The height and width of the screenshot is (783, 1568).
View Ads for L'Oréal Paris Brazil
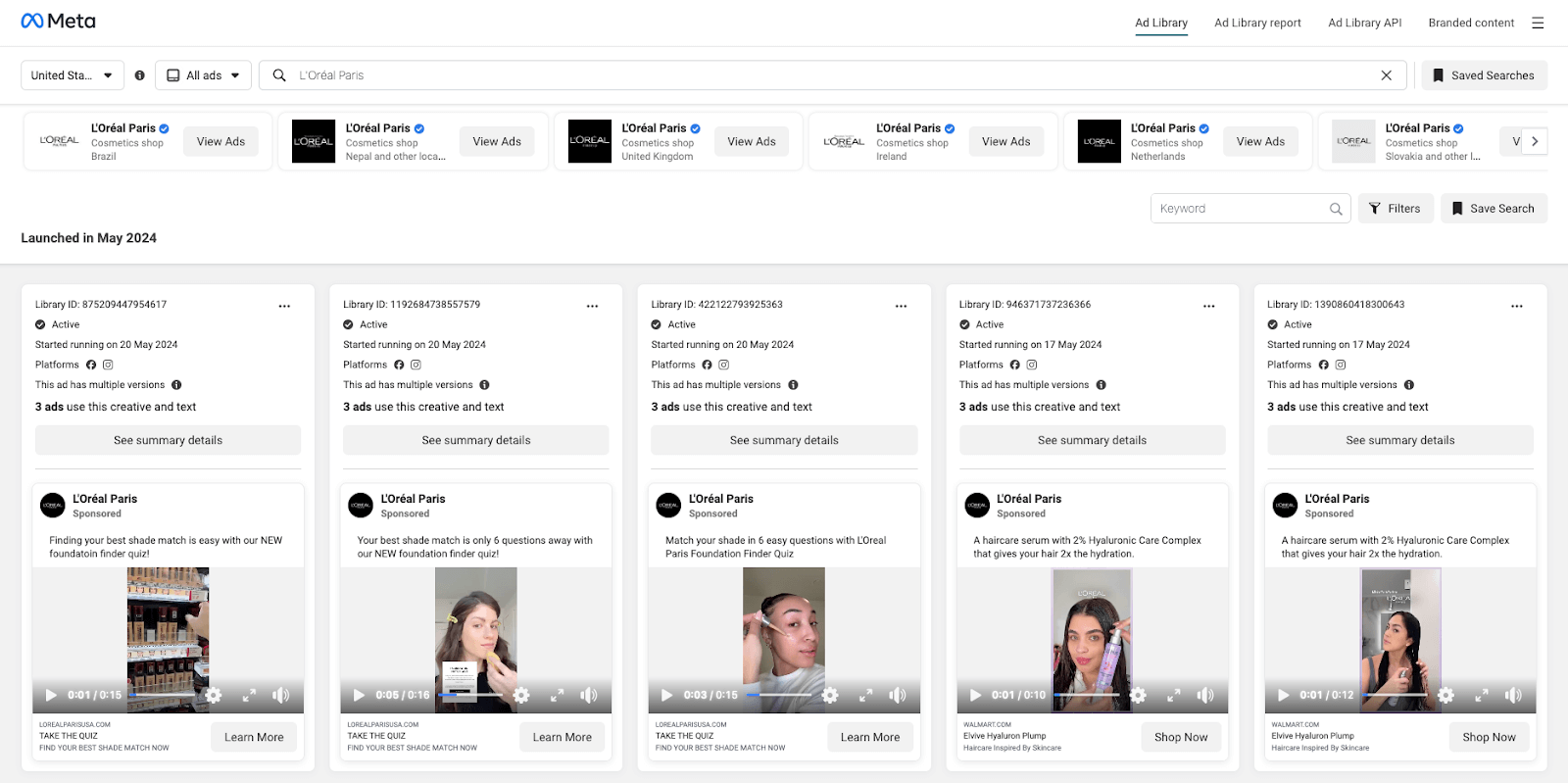(x=220, y=141)
